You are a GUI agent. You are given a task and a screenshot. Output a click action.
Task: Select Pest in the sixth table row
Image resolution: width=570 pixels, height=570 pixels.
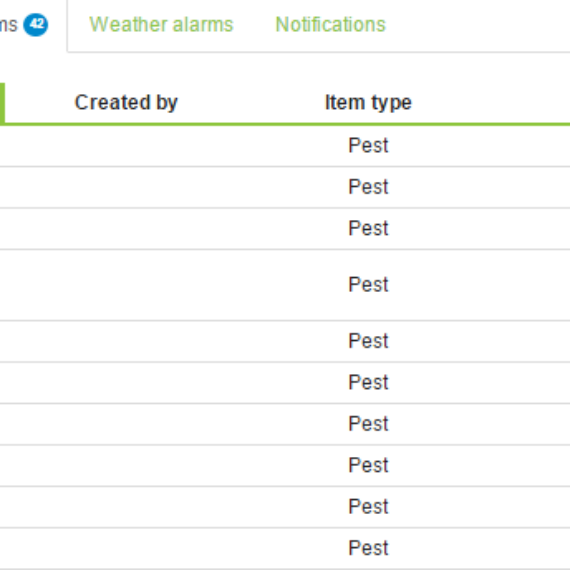pyautogui.click(x=368, y=382)
